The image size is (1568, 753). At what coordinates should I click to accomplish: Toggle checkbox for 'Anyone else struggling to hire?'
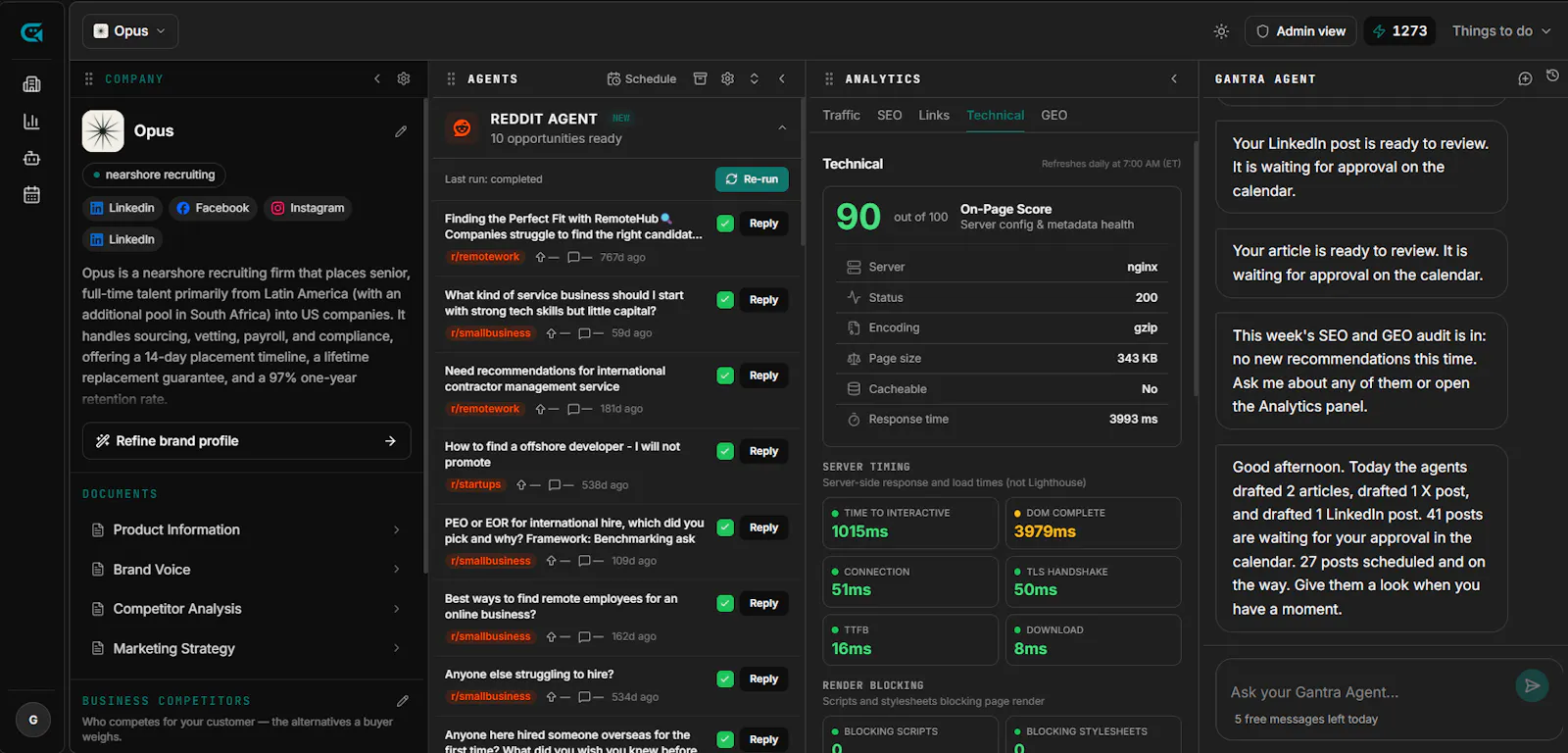725,678
